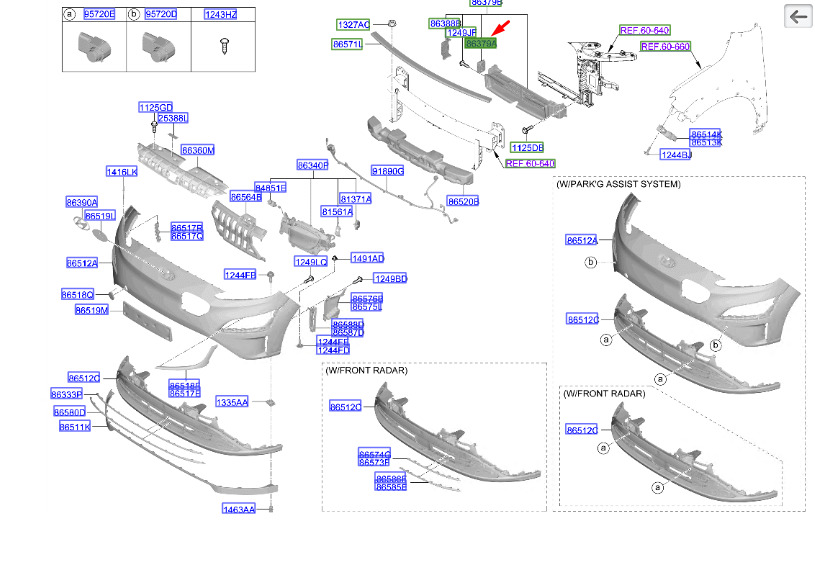The width and height of the screenshot is (815, 571).
Task: Click part label 1327AC
Action: point(353,25)
